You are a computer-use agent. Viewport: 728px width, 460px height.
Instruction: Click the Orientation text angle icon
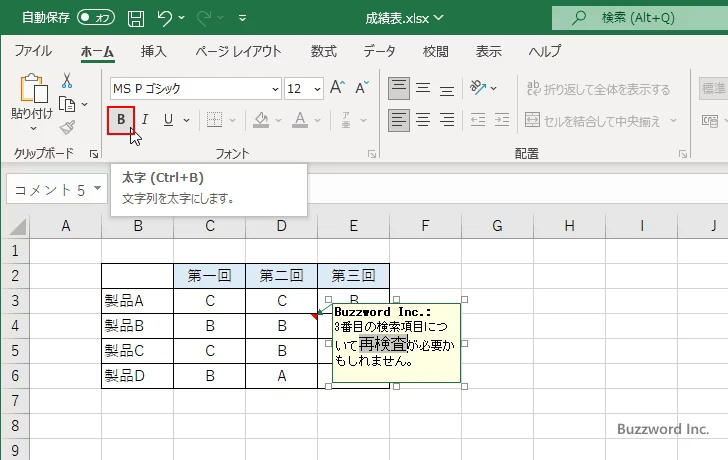(x=478, y=87)
